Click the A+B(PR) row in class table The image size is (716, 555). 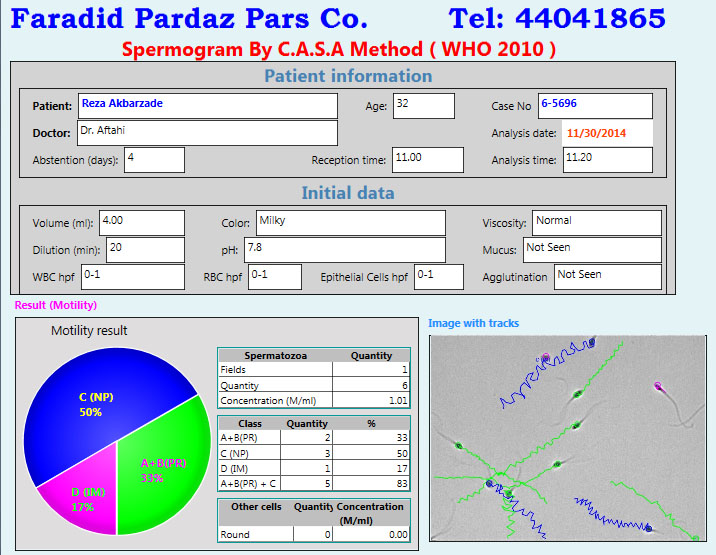point(314,438)
